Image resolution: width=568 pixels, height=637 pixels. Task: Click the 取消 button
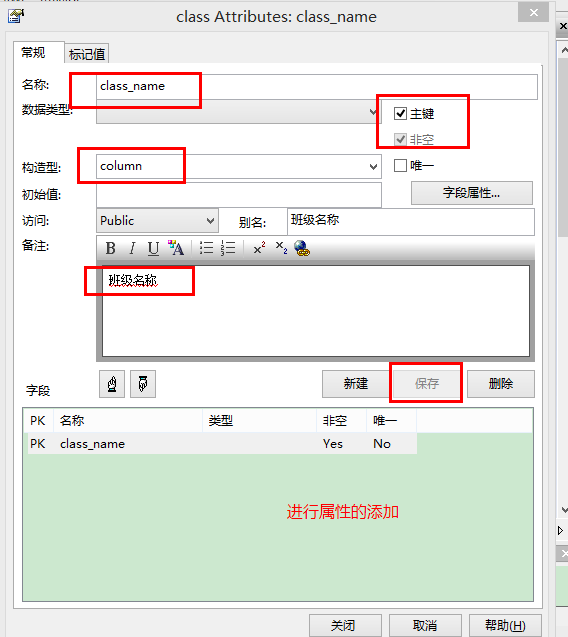point(425,625)
